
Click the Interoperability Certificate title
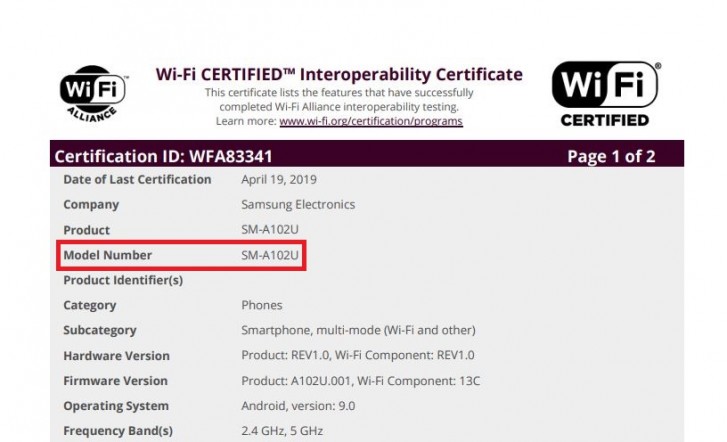click(339, 74)
